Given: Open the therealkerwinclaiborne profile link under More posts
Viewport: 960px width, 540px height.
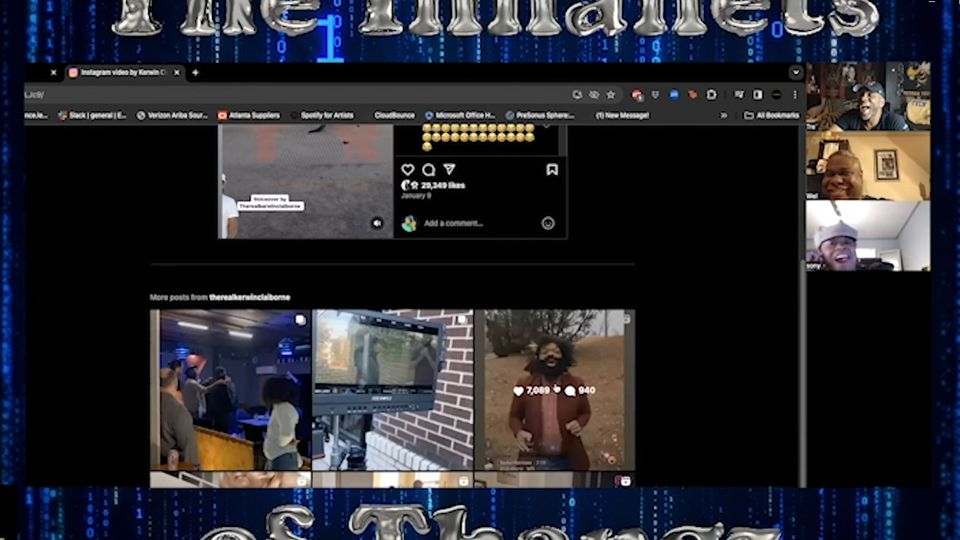Looking at the screenshot, I should point(250,298).
